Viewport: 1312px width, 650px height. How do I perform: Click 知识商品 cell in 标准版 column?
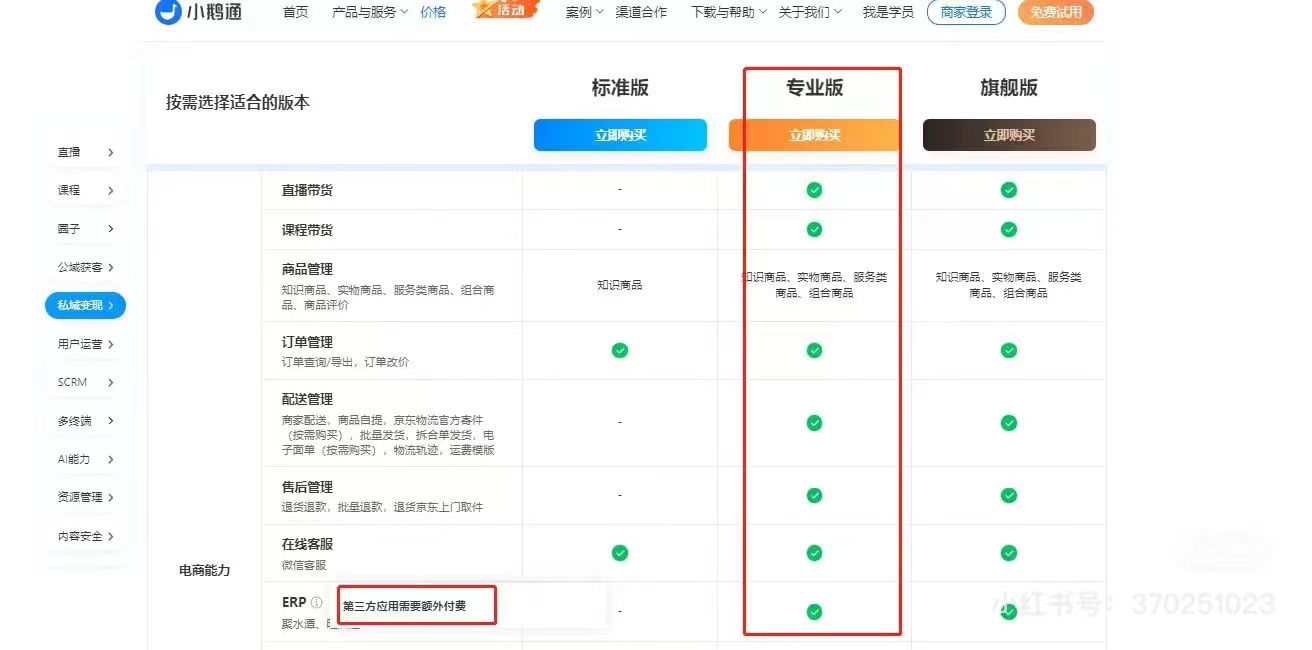(x=620, y=285)
